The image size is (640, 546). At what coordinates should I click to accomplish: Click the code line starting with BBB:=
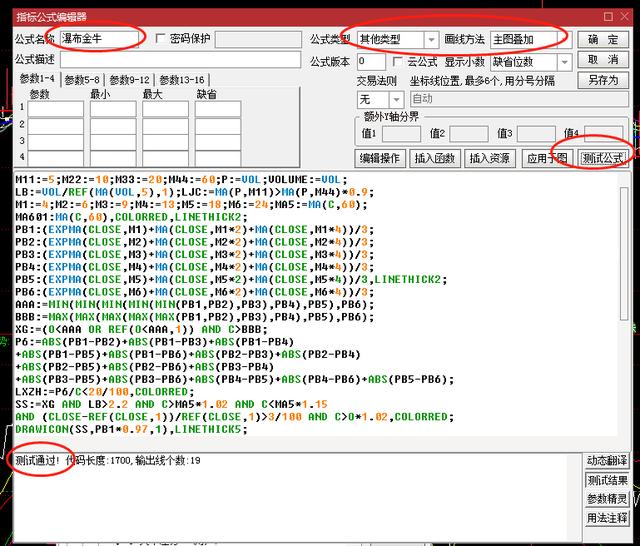(x=194, y=317)
